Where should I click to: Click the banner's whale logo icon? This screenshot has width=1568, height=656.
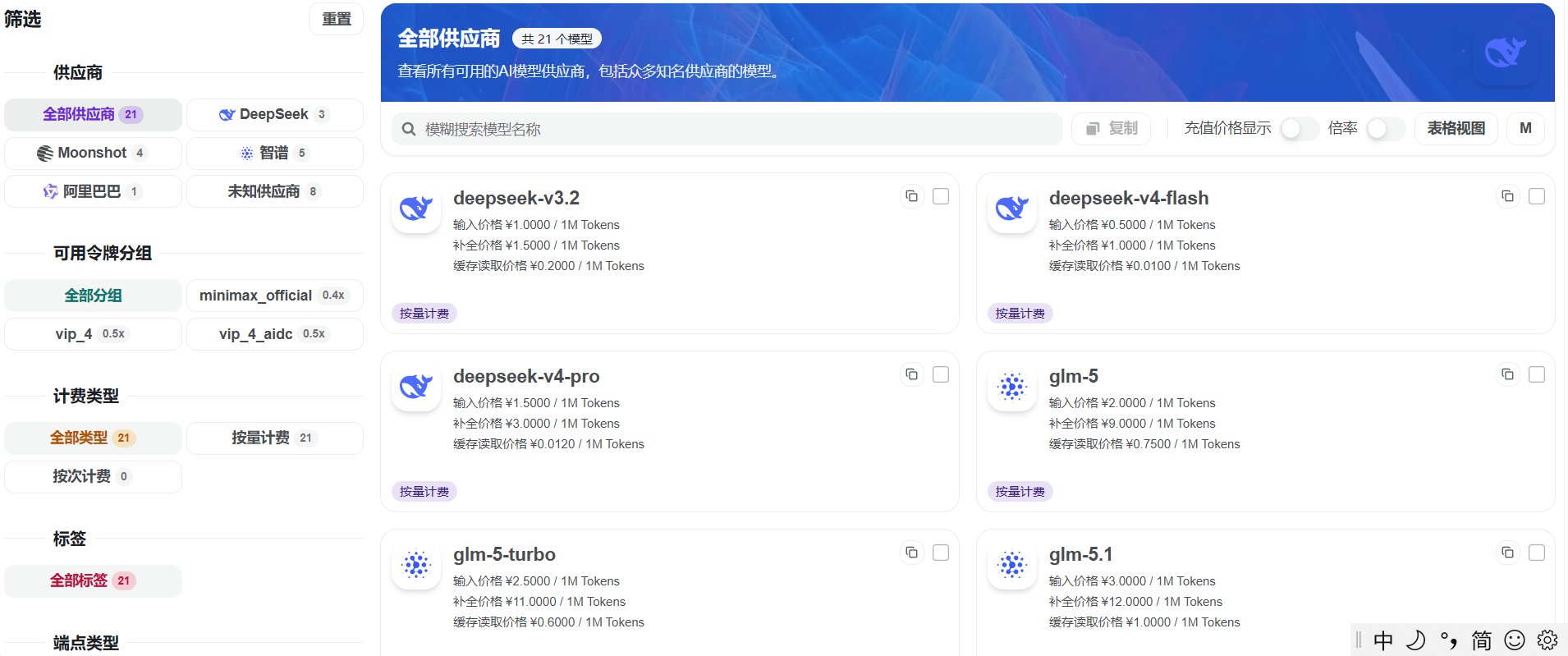point(1505,53)
